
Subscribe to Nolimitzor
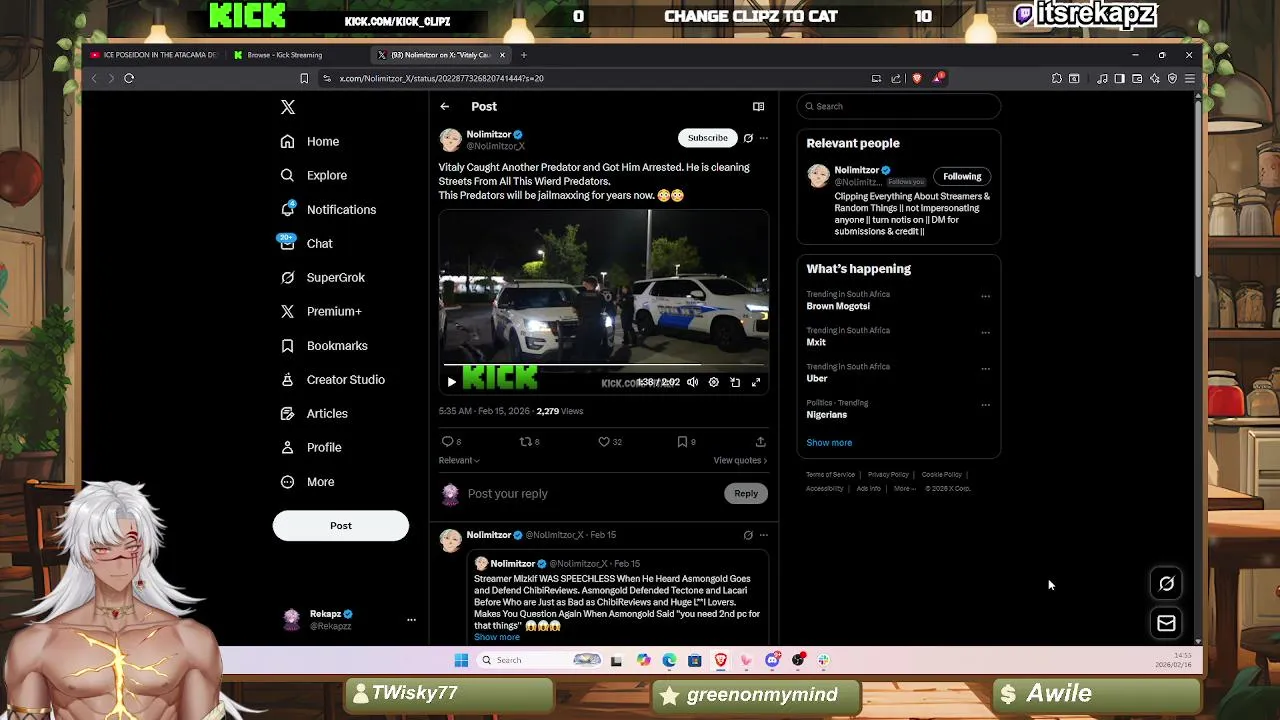[x=707, y=138]
